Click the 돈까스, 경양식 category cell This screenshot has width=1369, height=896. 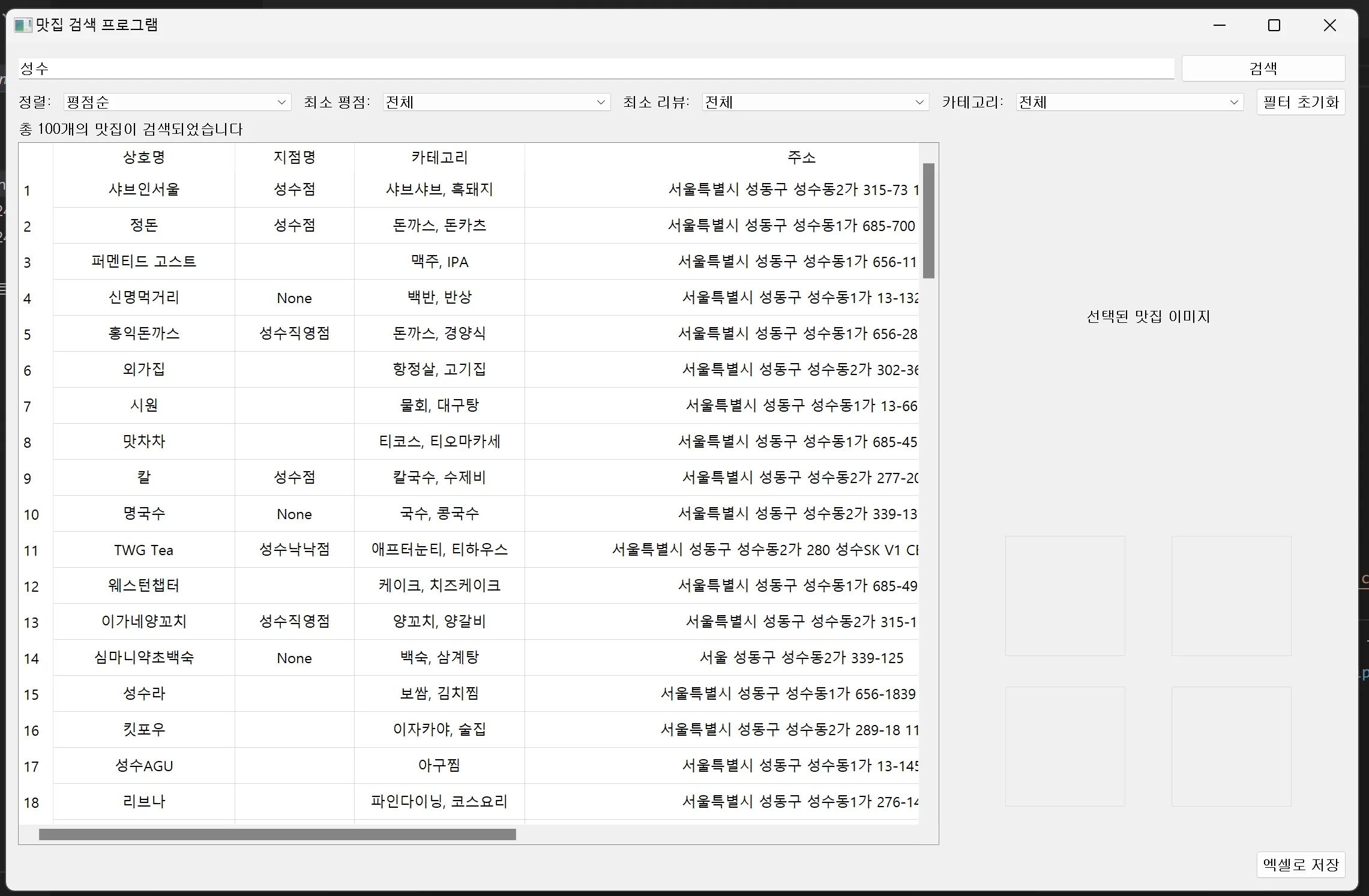tap(439, 334)
